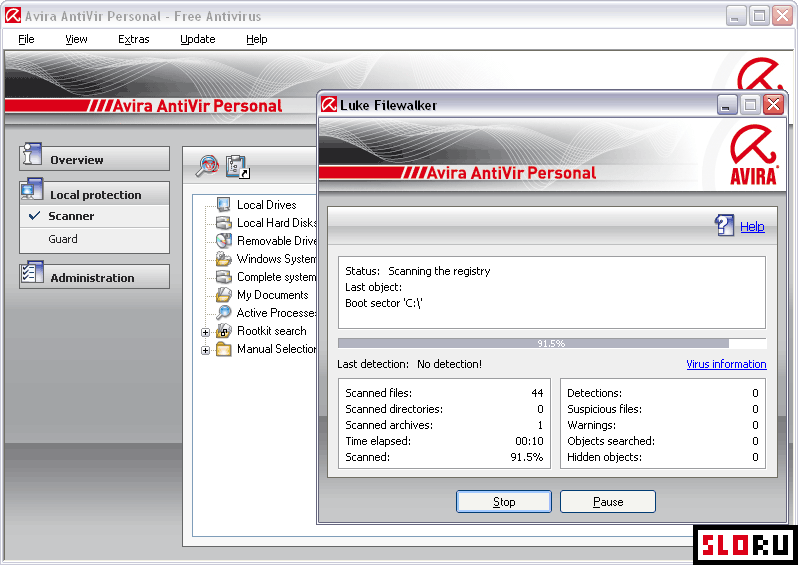Image resolution: width=798 pixels, height=565 pixels.
Task: Click the Scanned files count 44
Action: [537, 393]
